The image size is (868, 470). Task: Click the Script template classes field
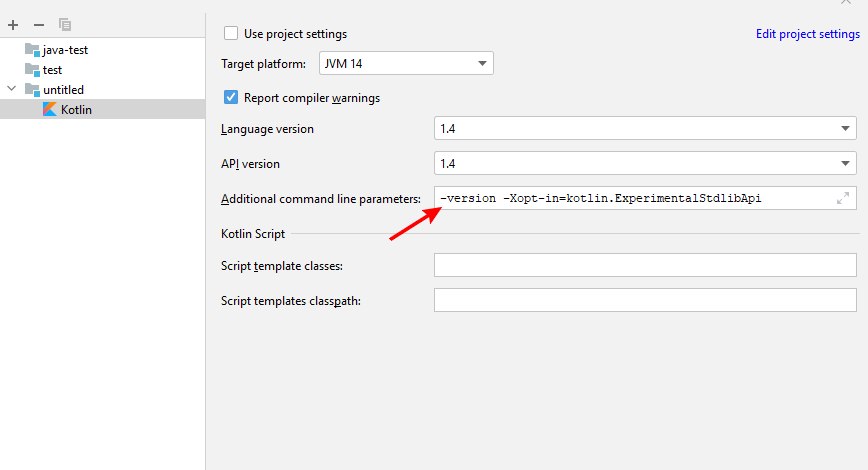[x=645, y=265]
